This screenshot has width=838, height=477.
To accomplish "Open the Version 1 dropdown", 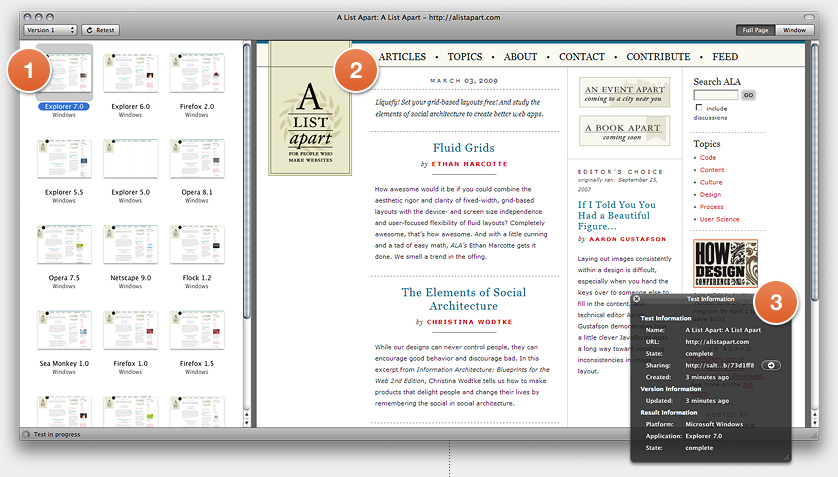I will (x=50, y=30).
